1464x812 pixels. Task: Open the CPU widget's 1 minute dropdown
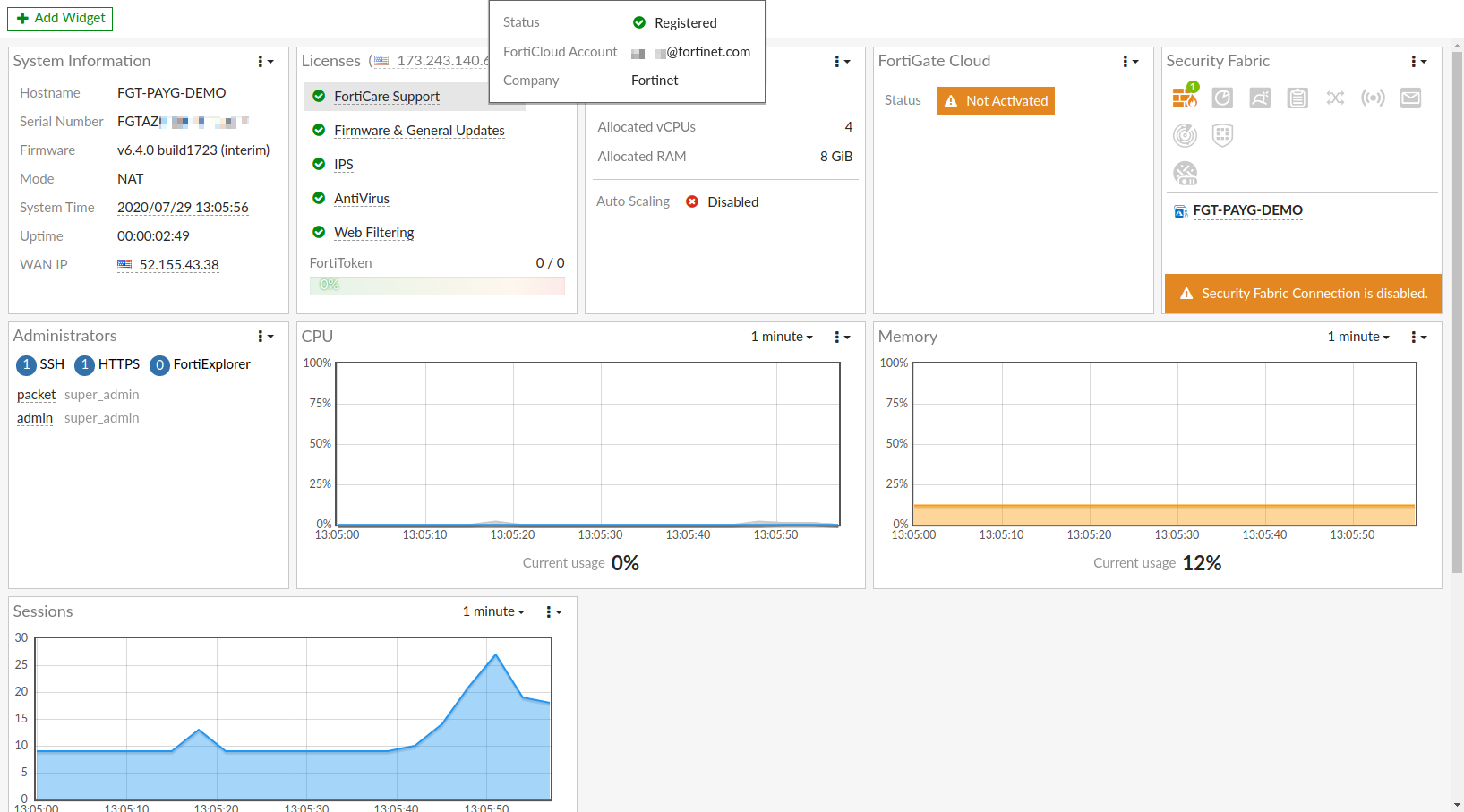coord(782,337)
